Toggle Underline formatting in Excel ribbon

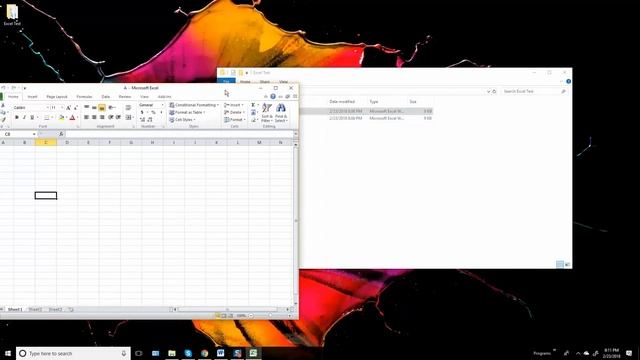tap(32, 118)
